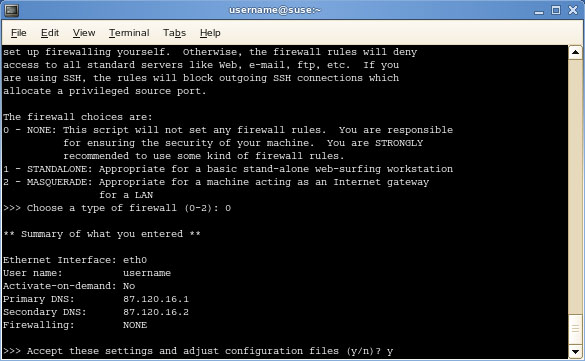This screenshot has width=585, height=361.
Task: Click the terminal window icon in title bar
Action: (11, 10)
